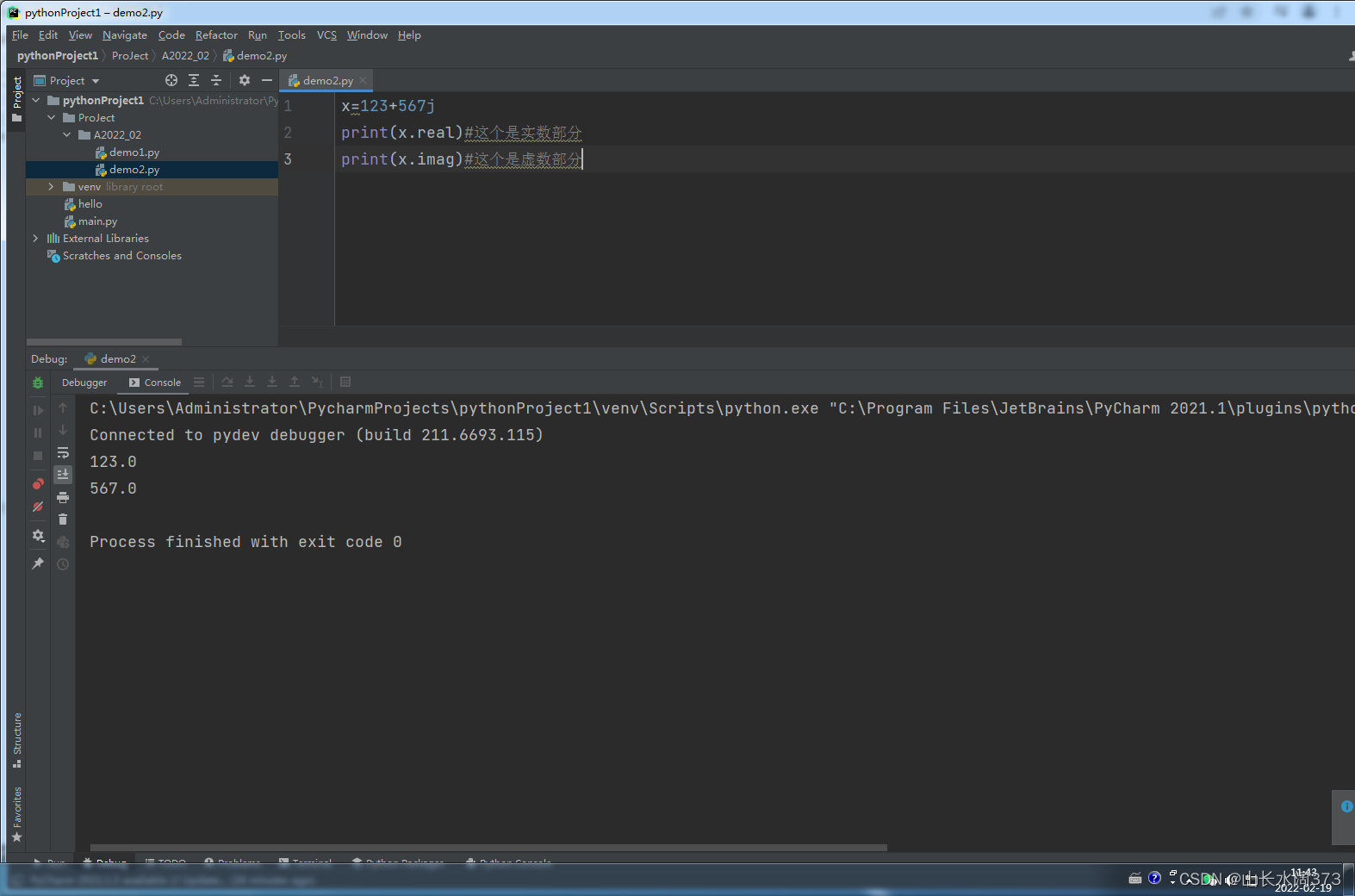Open Project panel gear options

pos(245,80)
